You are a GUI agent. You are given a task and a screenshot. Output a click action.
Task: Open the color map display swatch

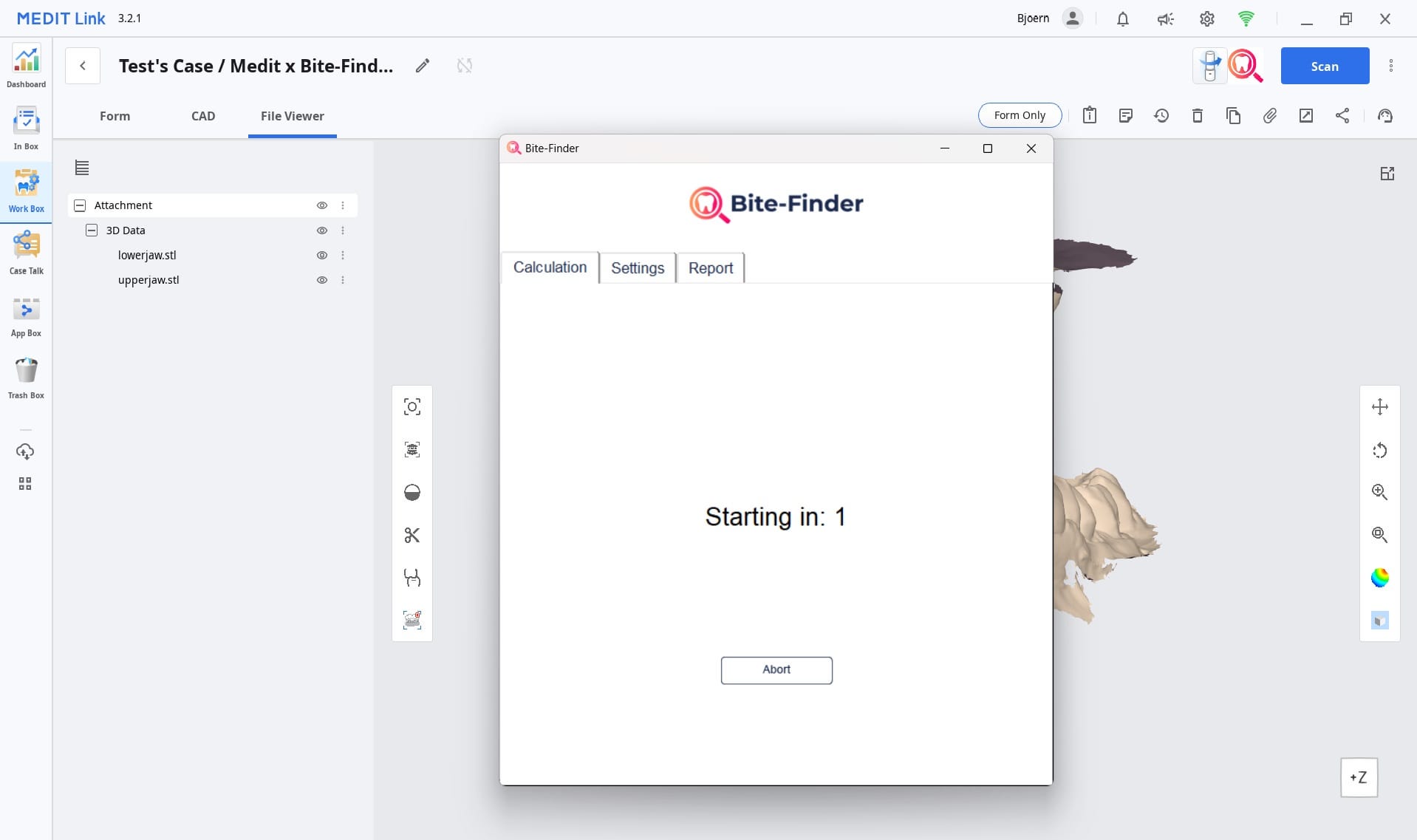[x=1380, y=578]
